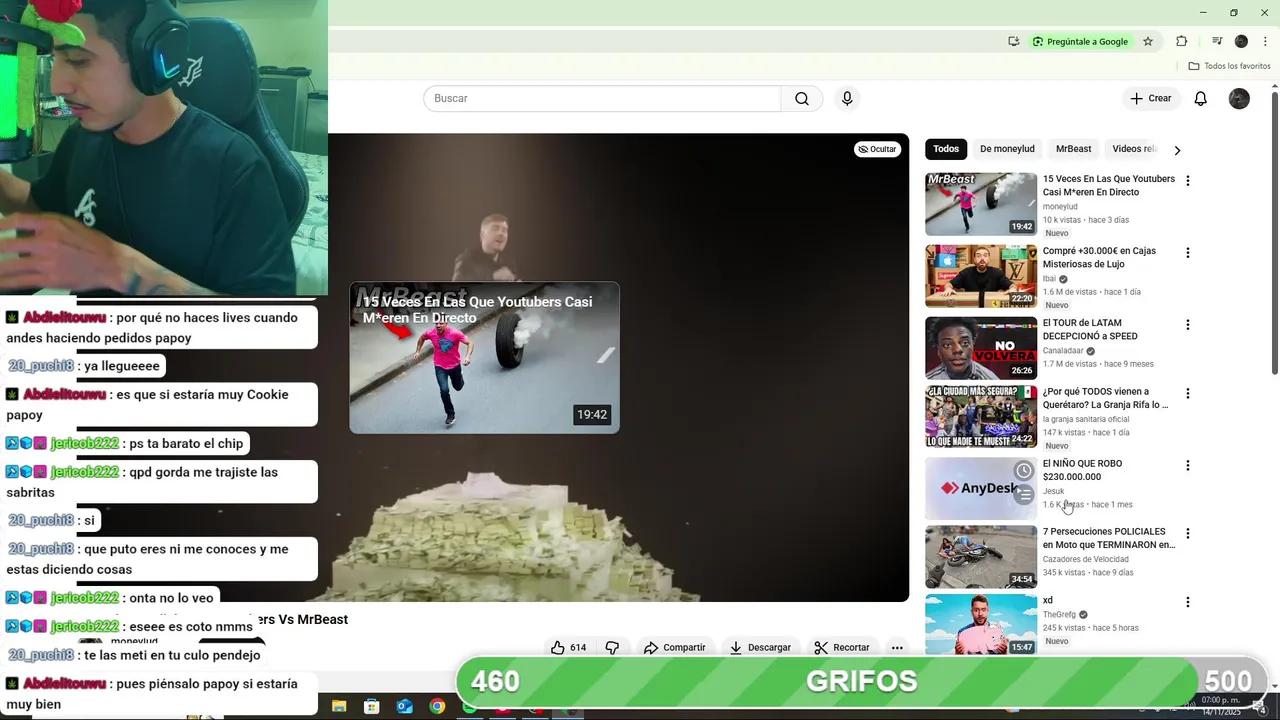Open Cazadores de Velocidad channel link
This screenshot has width=1280, height=720.
pyautogui.click(x=1085, y=559)
